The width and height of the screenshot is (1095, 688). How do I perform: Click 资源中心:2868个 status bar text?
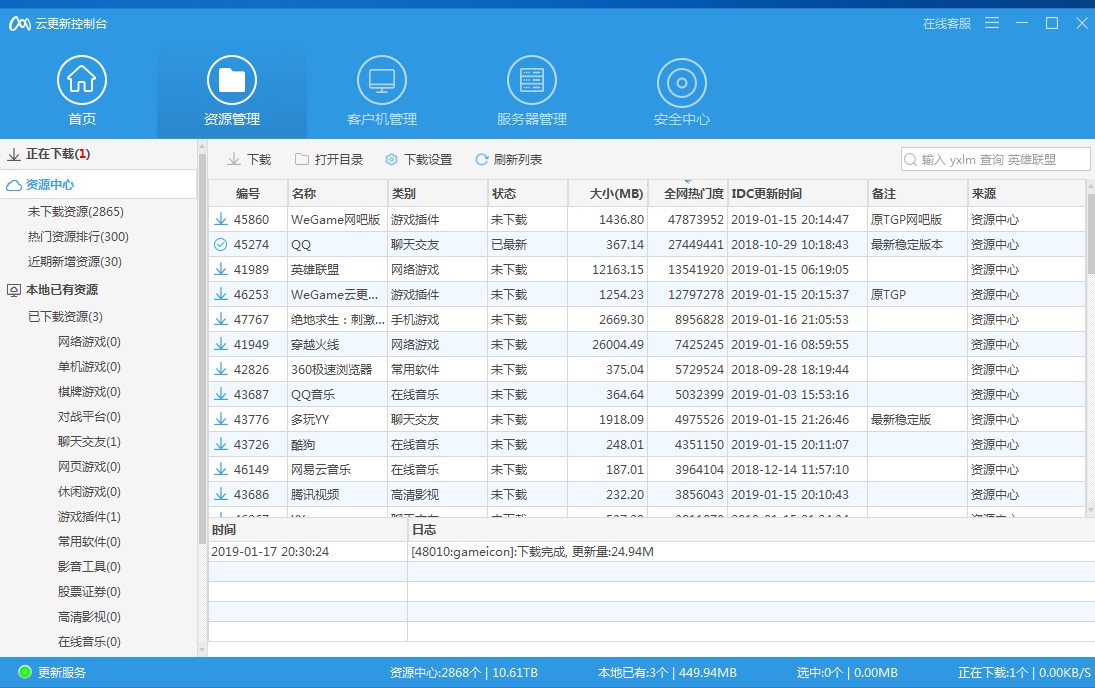(436, 673)
